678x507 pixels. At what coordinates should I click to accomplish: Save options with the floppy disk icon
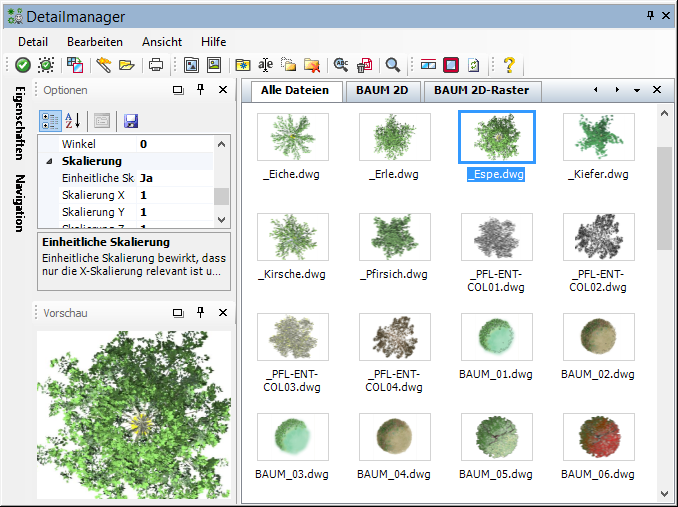click(131, 121)
